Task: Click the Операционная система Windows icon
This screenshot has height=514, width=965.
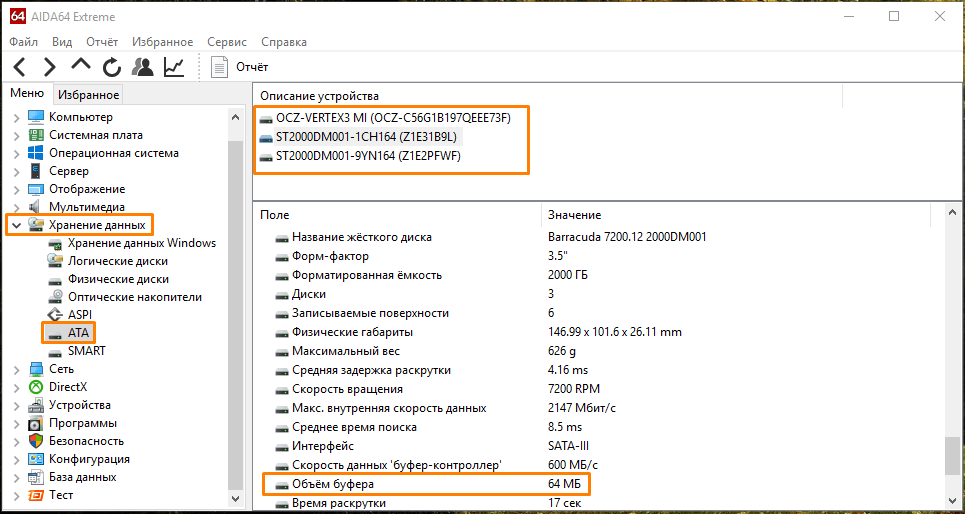Action: coord(36,153)
